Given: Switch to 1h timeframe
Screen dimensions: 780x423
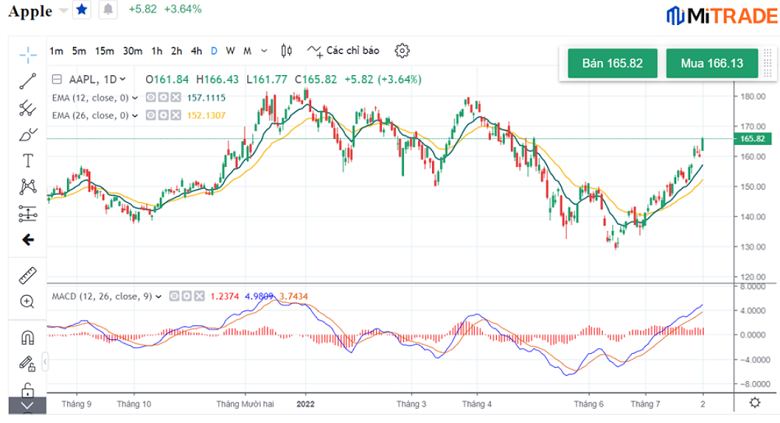Looking at the screenshot, I should 157,51.
